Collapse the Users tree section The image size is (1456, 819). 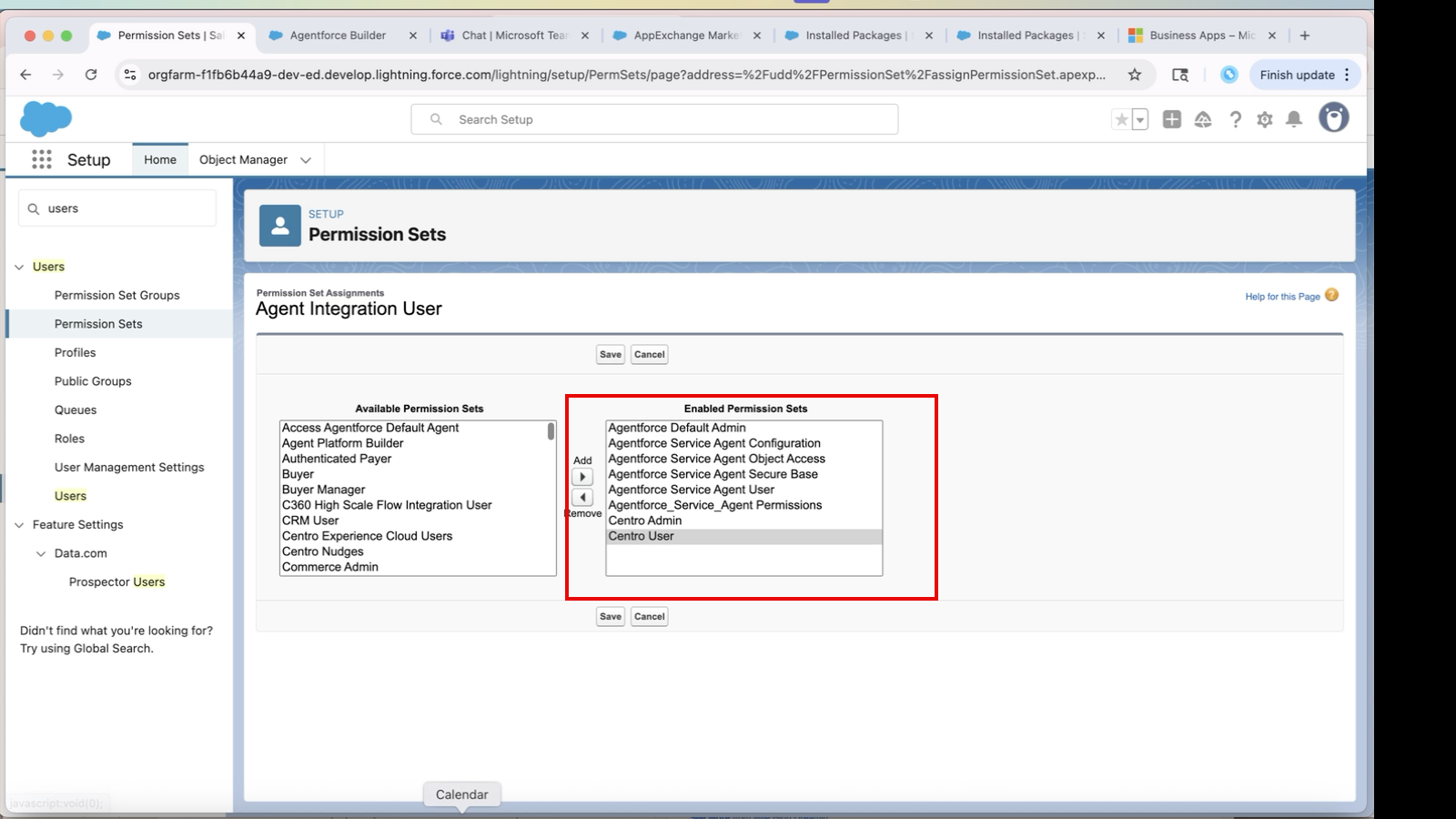pyautogui.click(x=19, y=267)
